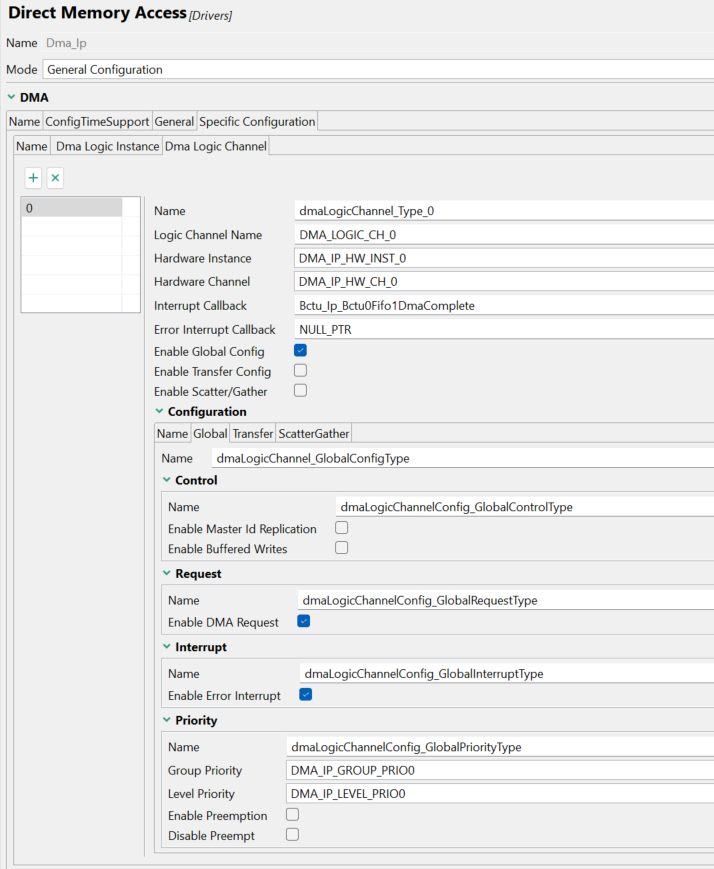Open the Name tab in Configuration section
This screenshot has width=714, height=869.
pyautogui.click(x=172, y=433)
